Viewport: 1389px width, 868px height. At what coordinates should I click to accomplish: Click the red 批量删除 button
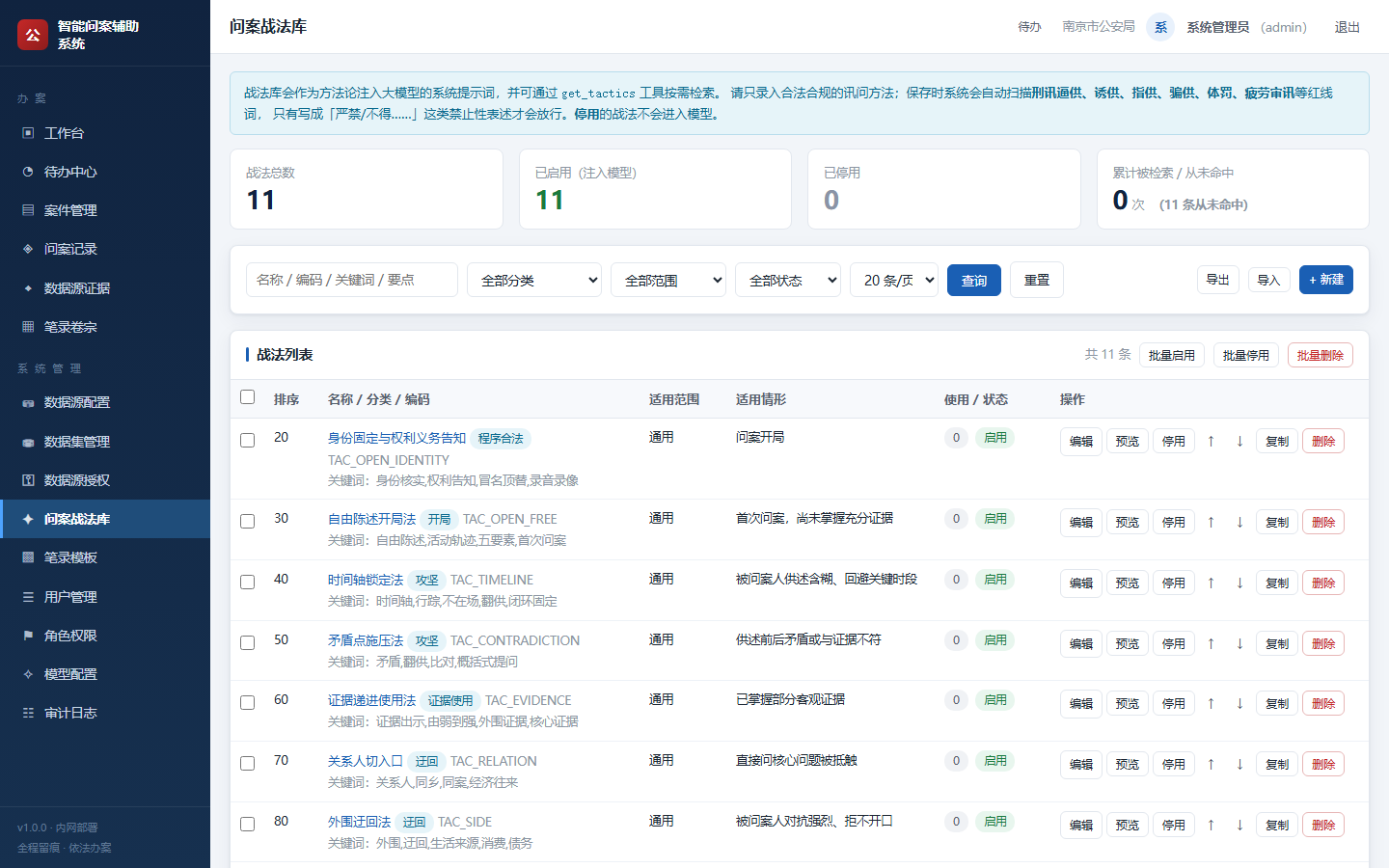click(x=1321, y=355)
